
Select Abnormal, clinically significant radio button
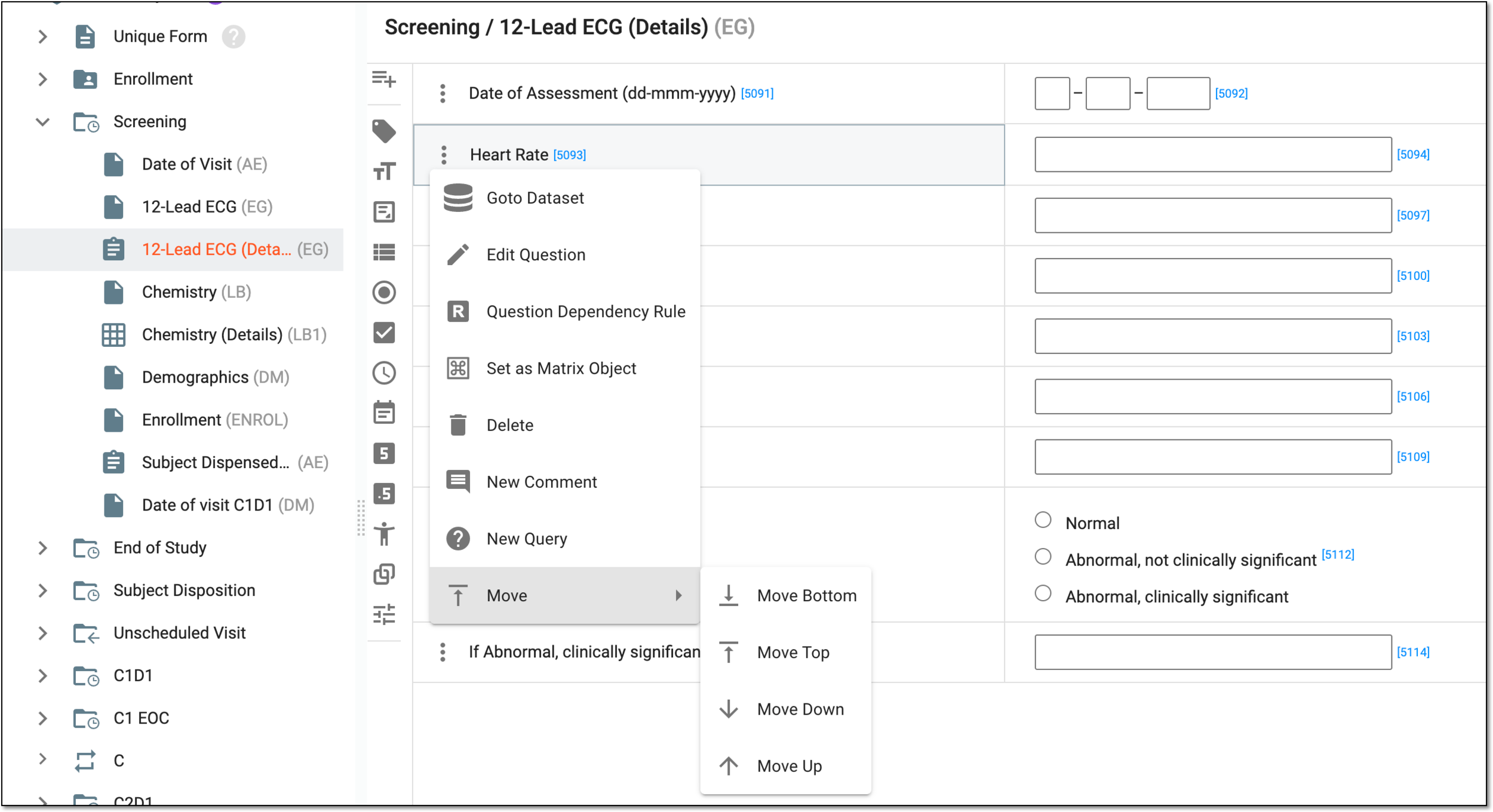1043,593
